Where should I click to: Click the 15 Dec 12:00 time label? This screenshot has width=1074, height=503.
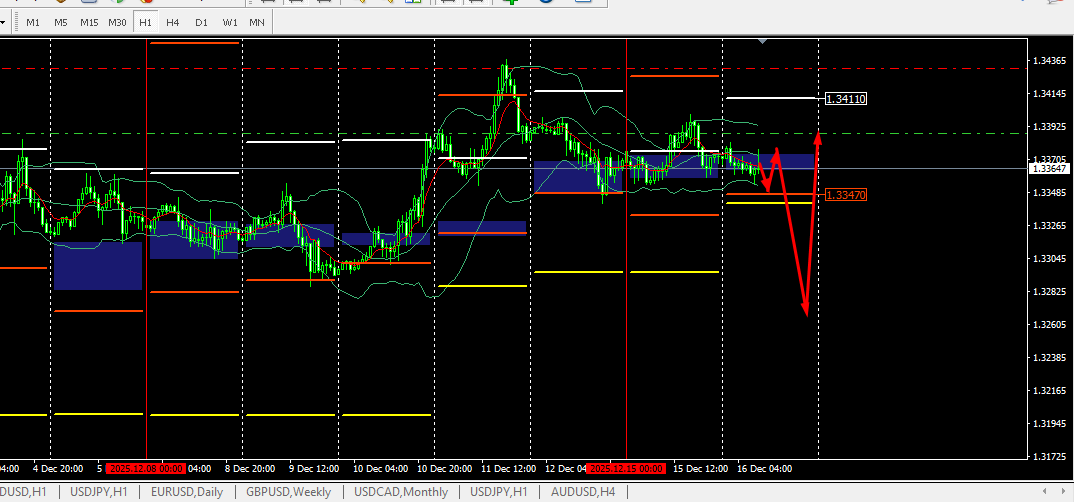[701, 469]
